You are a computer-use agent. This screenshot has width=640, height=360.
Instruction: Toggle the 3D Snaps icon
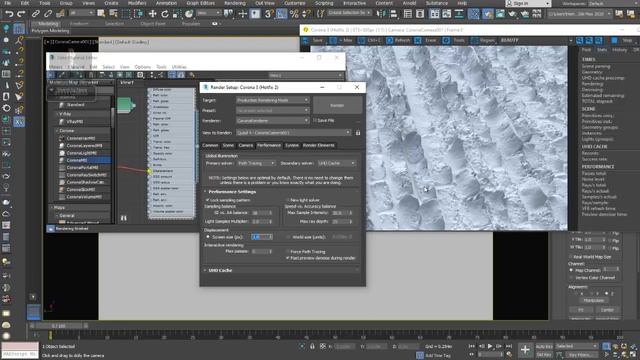point(269,13)
